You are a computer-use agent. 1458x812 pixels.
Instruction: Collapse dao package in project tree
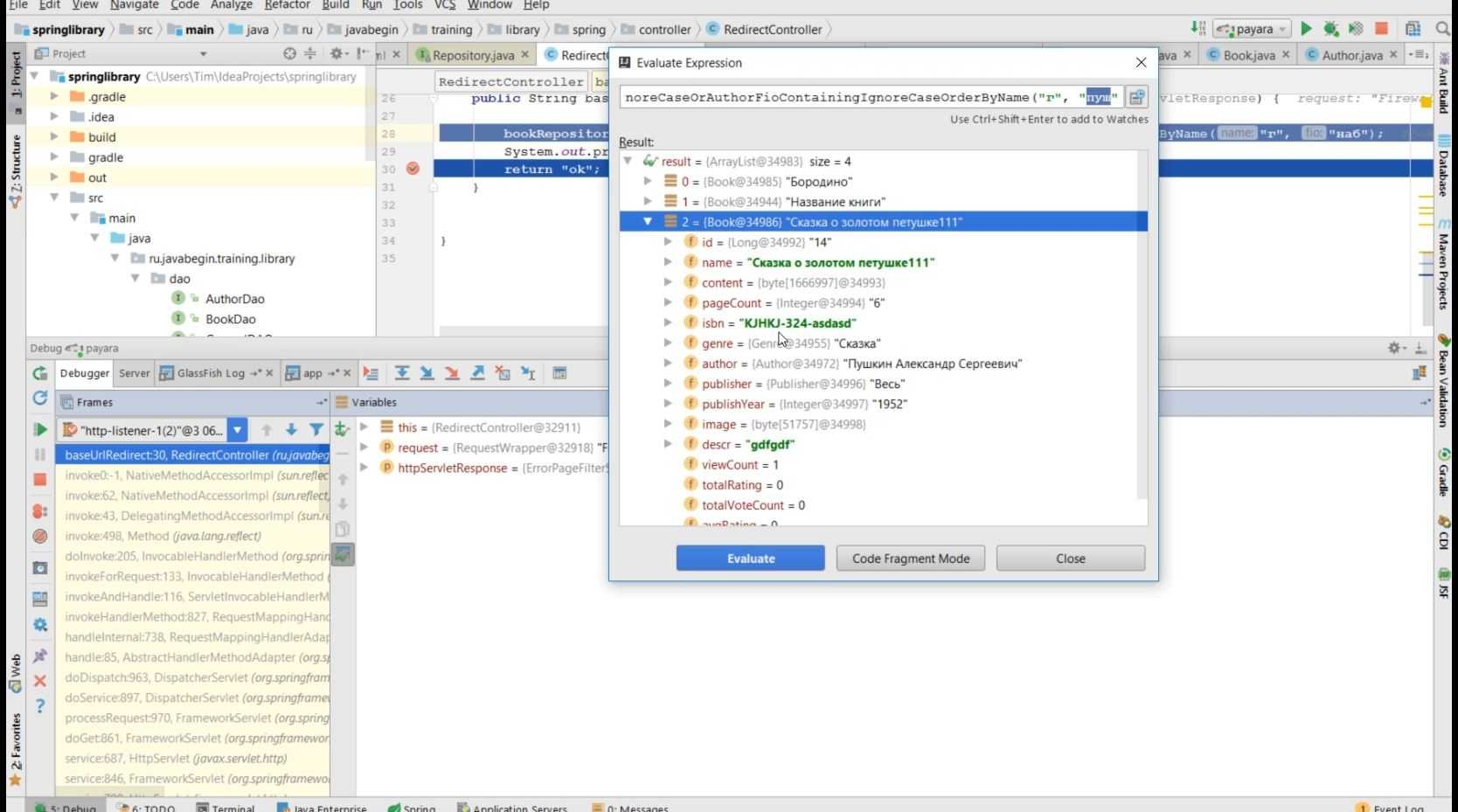coord(135,278)
